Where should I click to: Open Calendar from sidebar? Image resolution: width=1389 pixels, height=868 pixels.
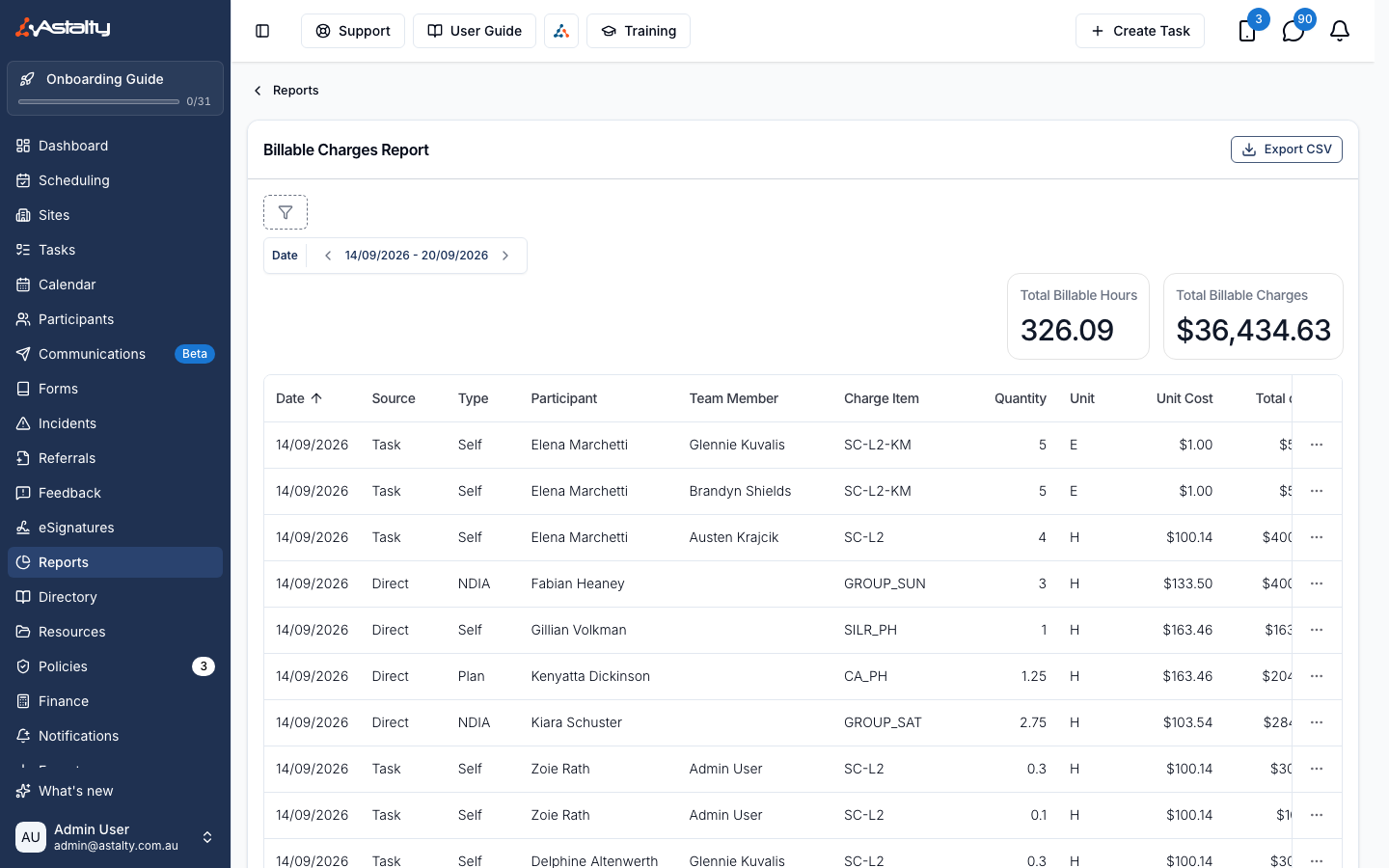click(115, 285)
